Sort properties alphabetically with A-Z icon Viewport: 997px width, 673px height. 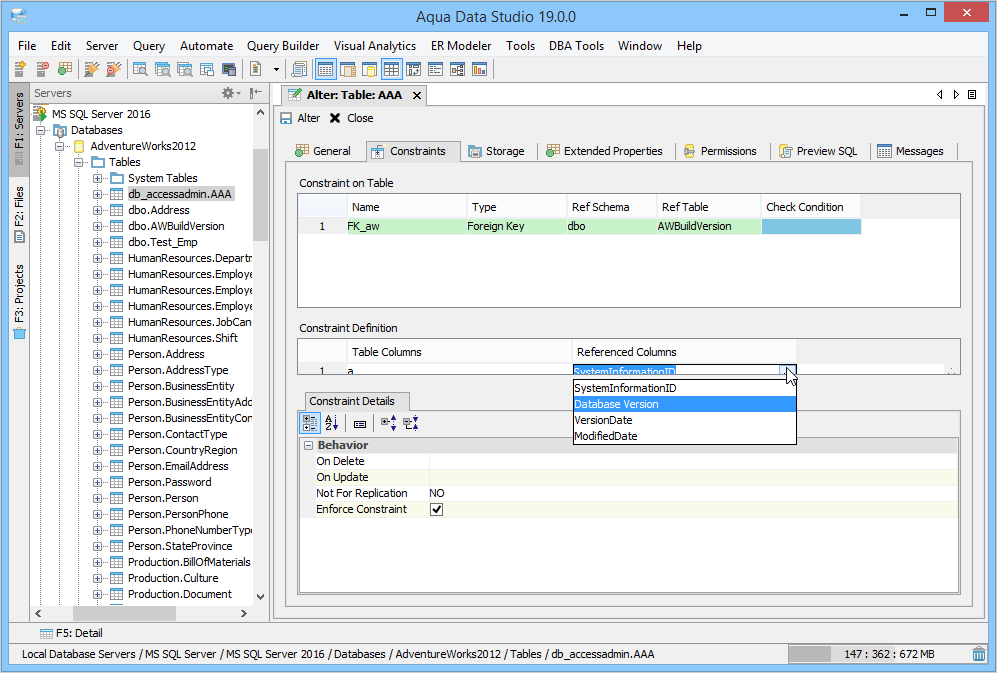click(x=332, y=423)
